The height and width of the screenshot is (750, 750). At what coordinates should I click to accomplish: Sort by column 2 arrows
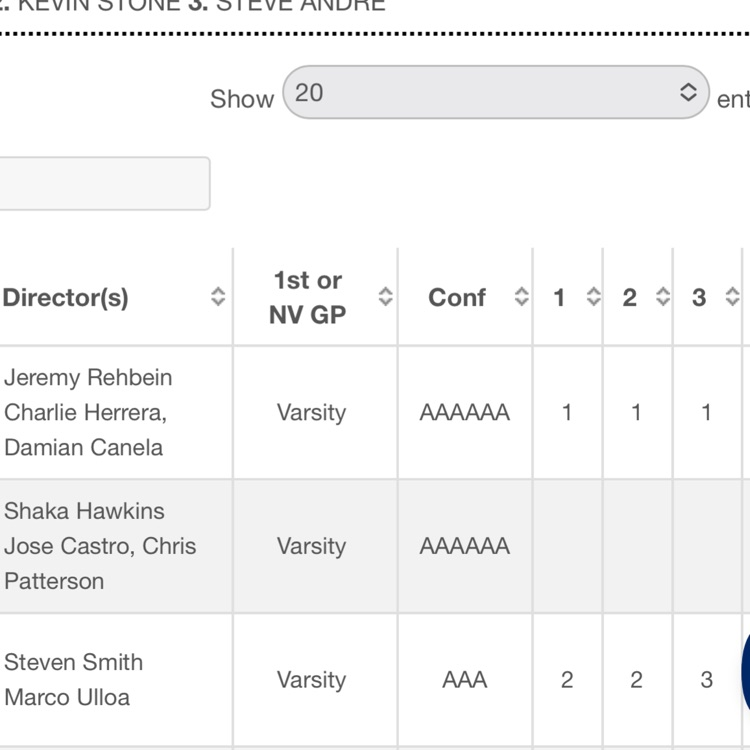click(662, 297)
